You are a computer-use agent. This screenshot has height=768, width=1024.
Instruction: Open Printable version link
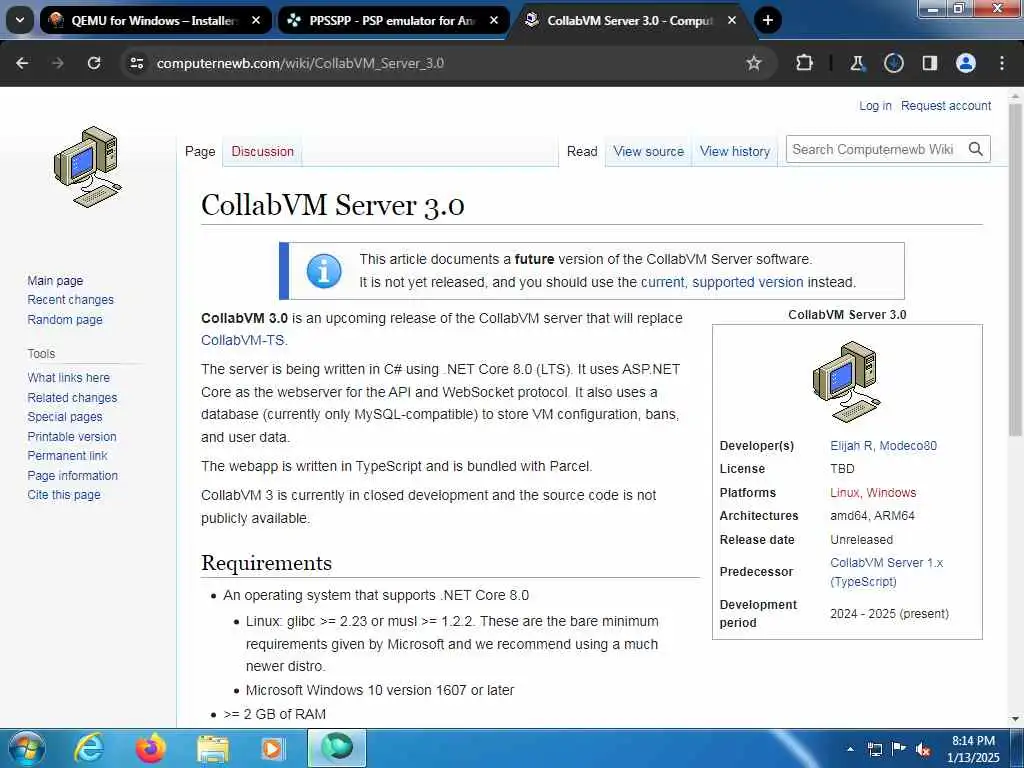point(72,436)
